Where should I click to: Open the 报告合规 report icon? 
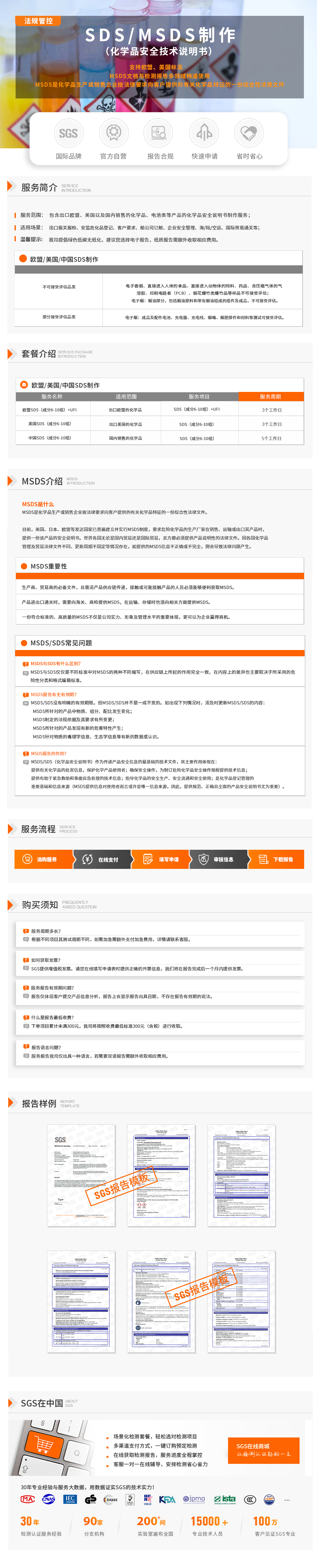(x=159, y=133)
